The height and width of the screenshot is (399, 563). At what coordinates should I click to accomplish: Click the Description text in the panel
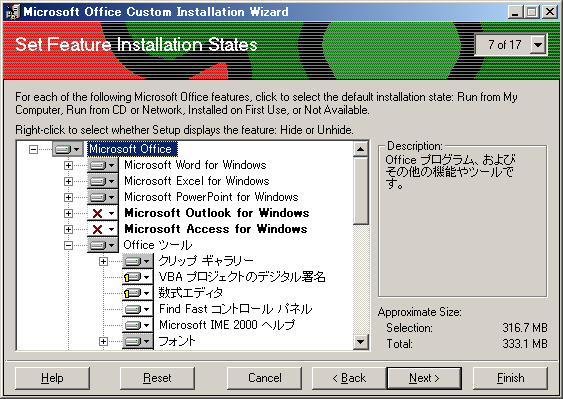(450, 172)
